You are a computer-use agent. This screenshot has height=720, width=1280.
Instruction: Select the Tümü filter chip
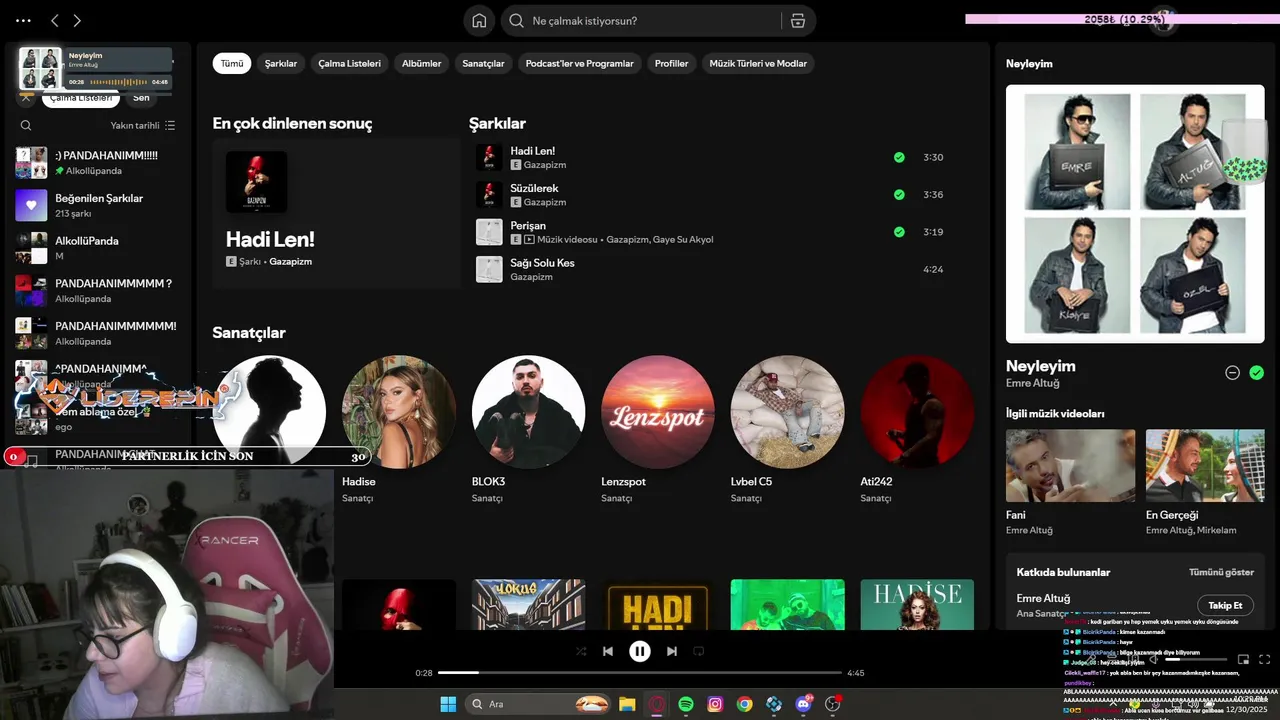tap(232, 63)
